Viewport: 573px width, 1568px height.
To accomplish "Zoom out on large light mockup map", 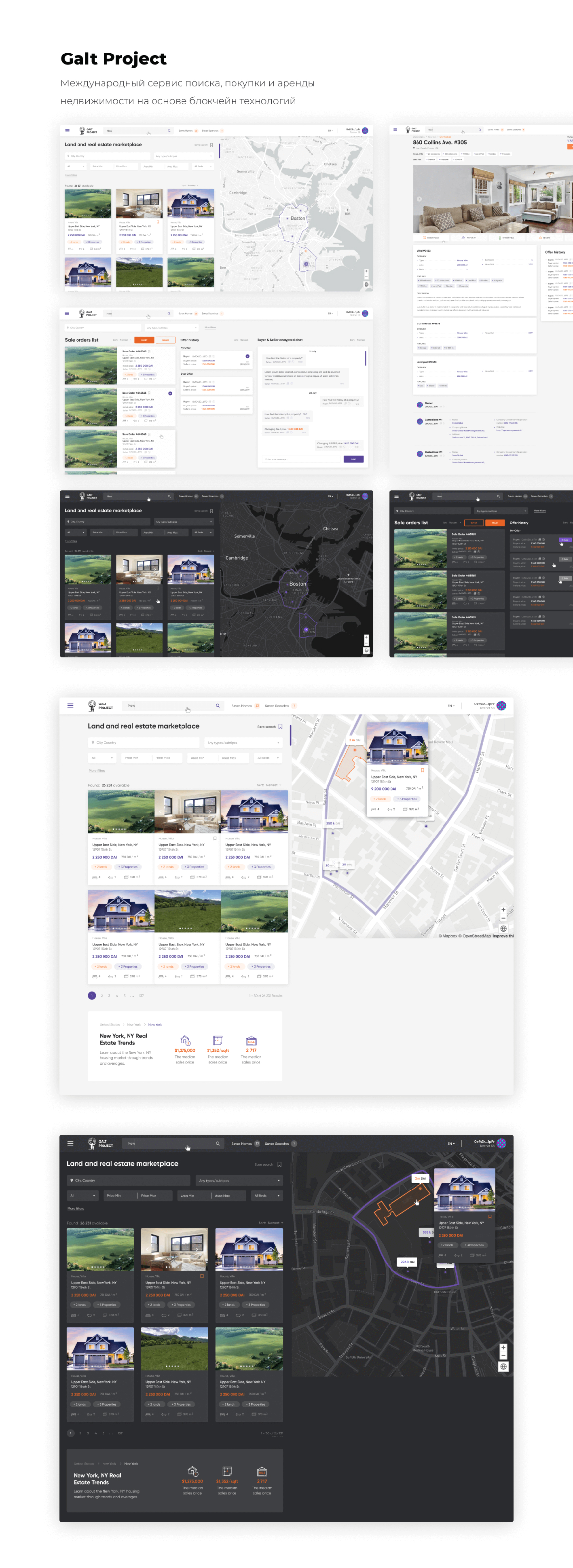I will [503, 918].
